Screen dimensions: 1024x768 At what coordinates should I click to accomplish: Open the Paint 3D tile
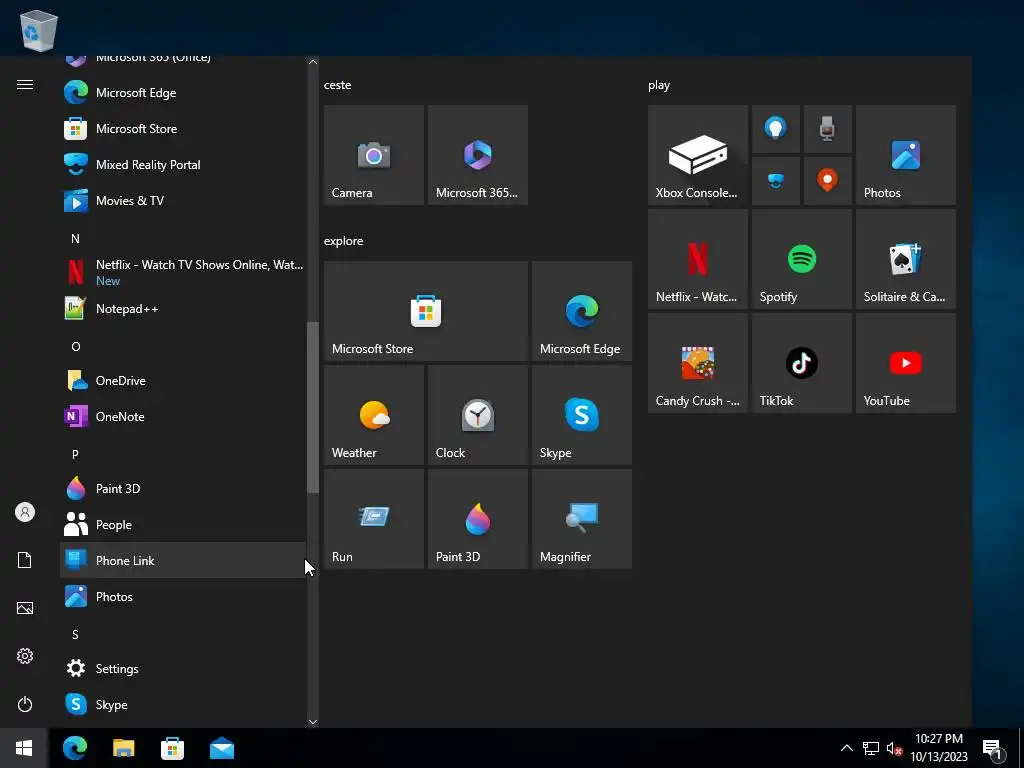tap(477, 519)
